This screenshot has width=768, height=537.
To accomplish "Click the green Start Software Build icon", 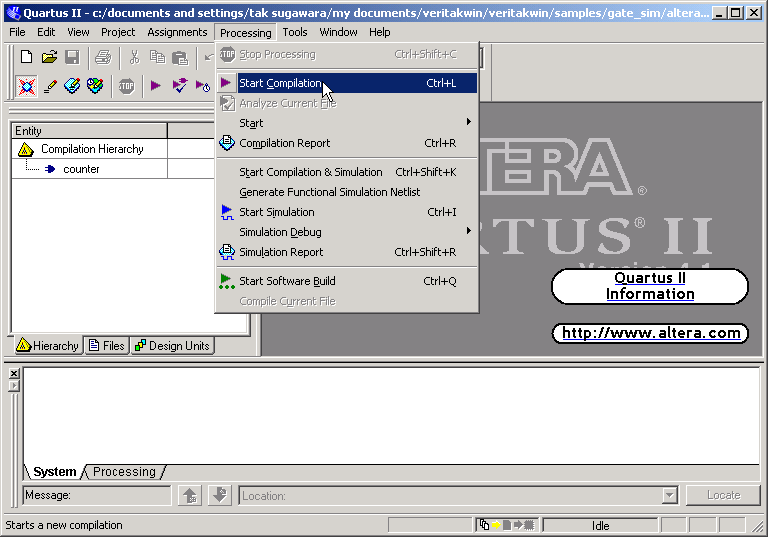I will 226,281.
